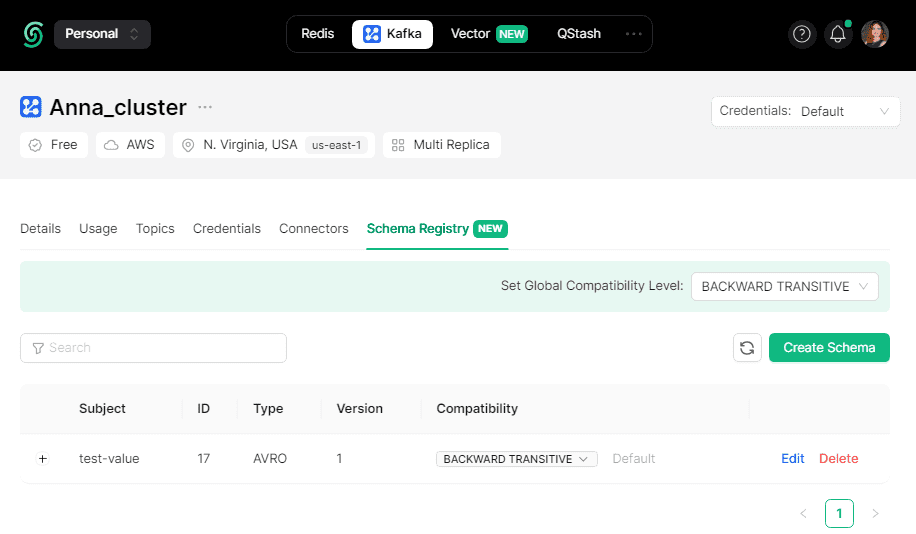Switch to the QStash product tab

tap(578, 34)
